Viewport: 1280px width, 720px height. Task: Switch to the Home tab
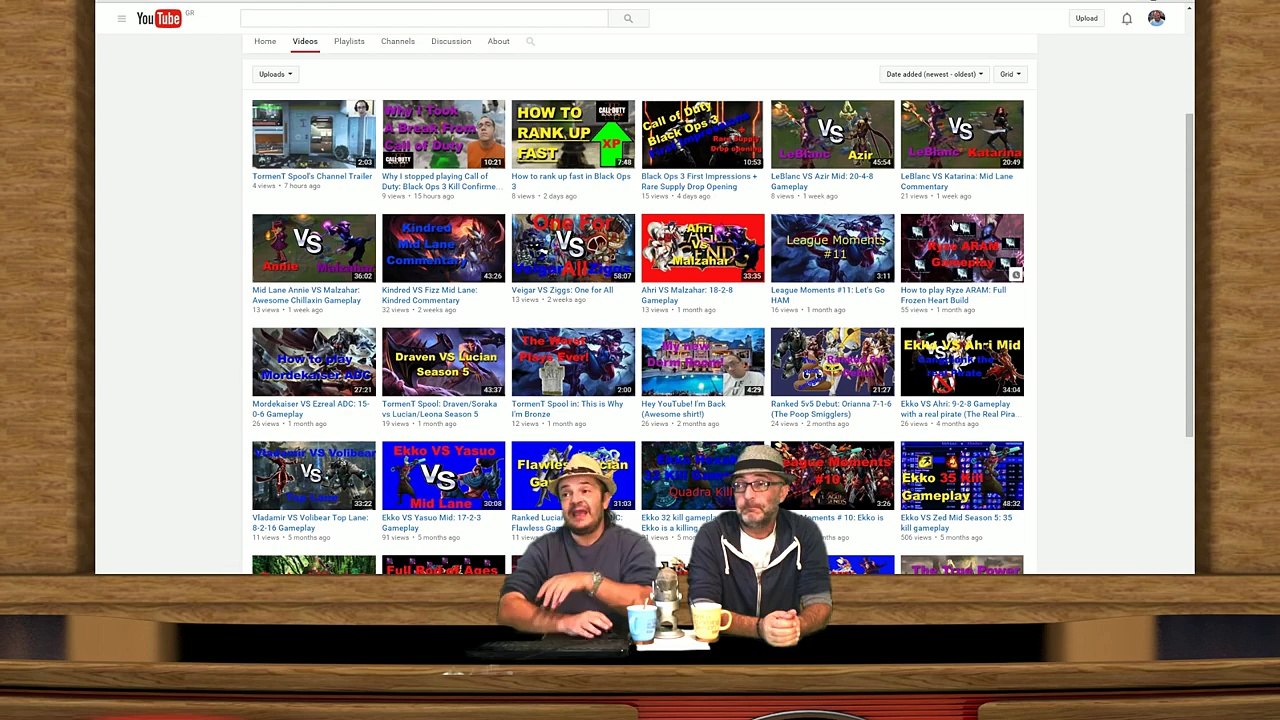265,41
